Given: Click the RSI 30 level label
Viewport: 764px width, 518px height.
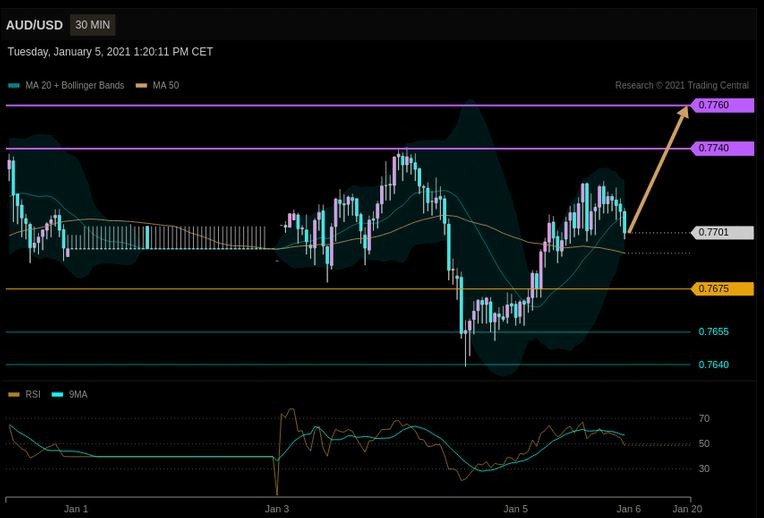Looking at the screenshot, I should 704,469.
